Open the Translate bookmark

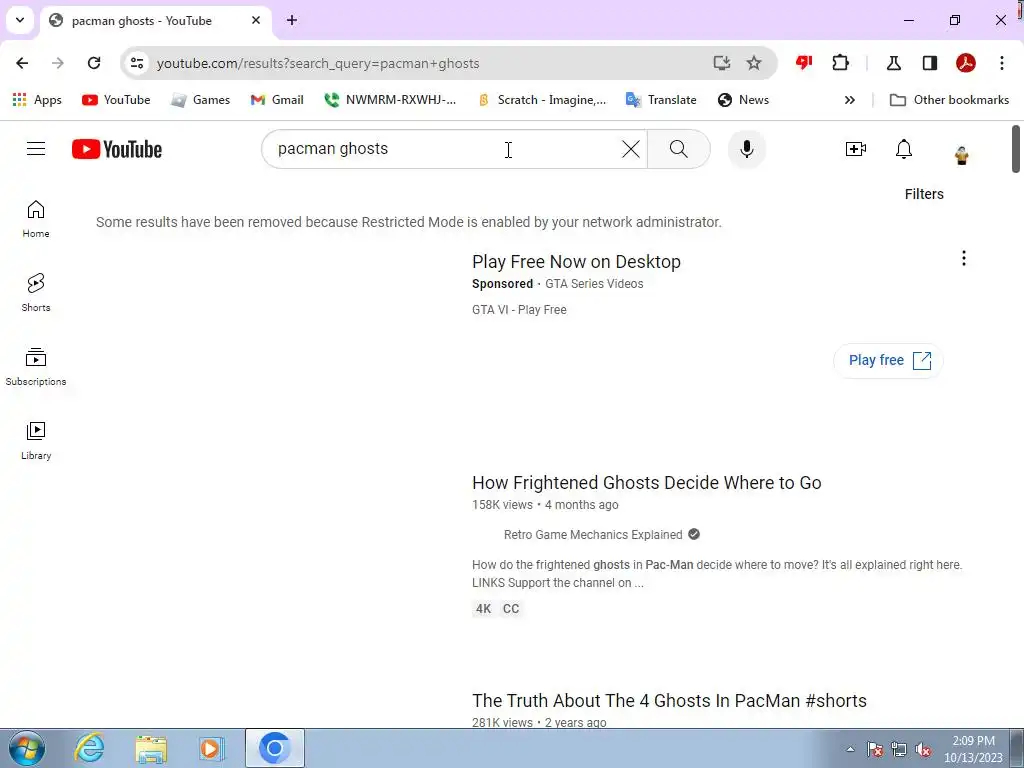pos(661,100)
